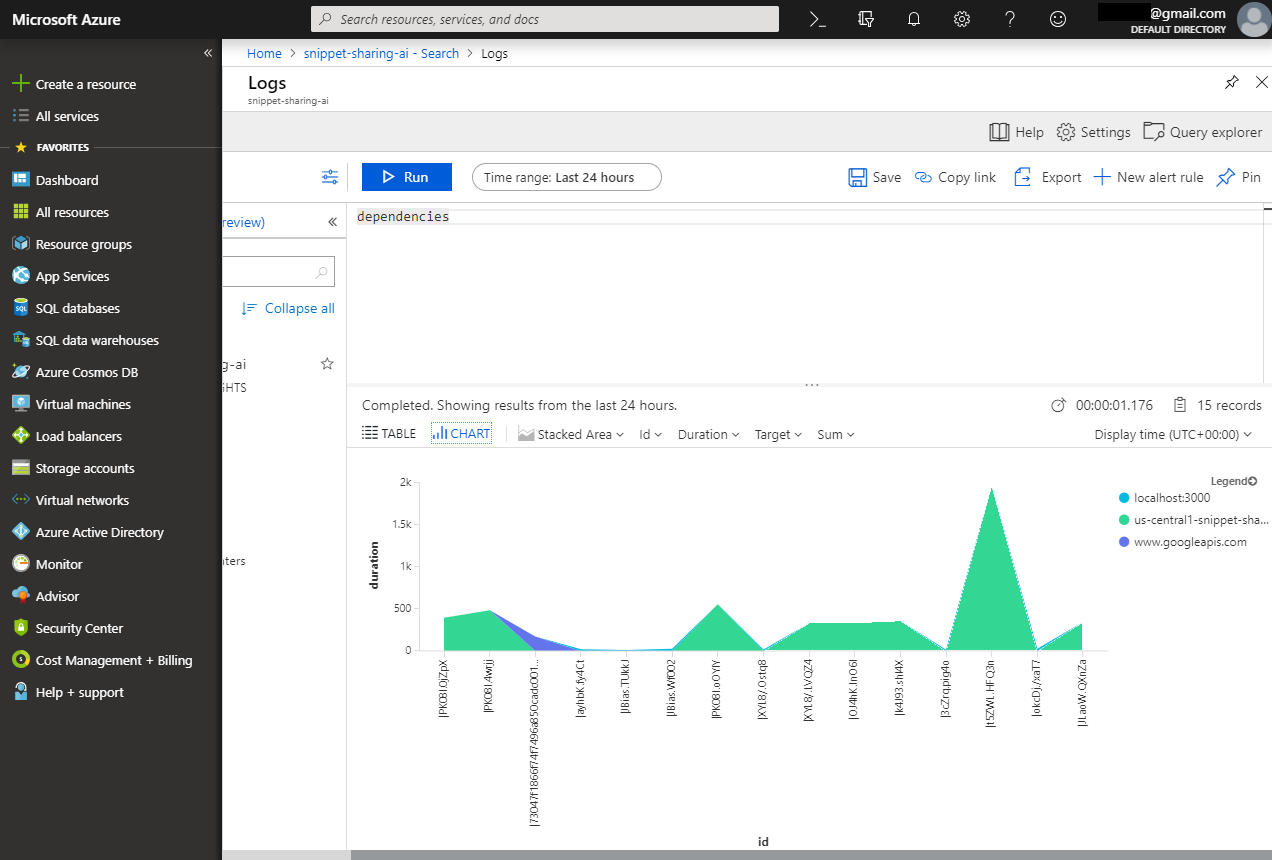Favorite the snippet-sharing-ai star
This screenshot has height=860, width=1272.
coord(327,364)
